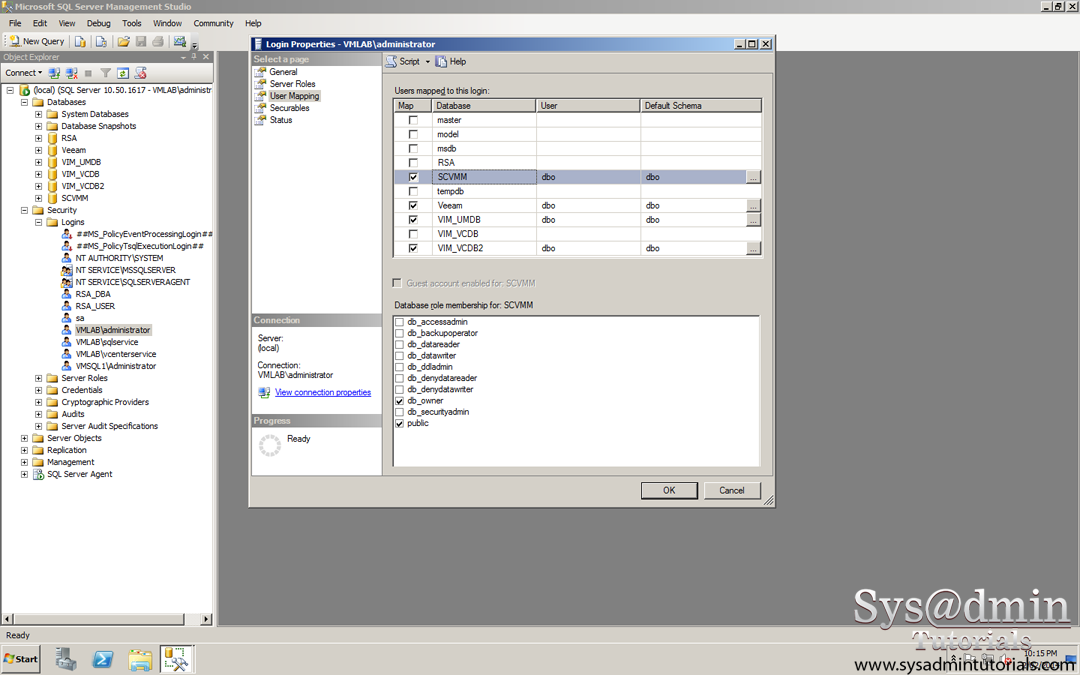Viewport: 1080px width, 675px height.
Task: Expand the Replication folder node
Action: point(24,450)
